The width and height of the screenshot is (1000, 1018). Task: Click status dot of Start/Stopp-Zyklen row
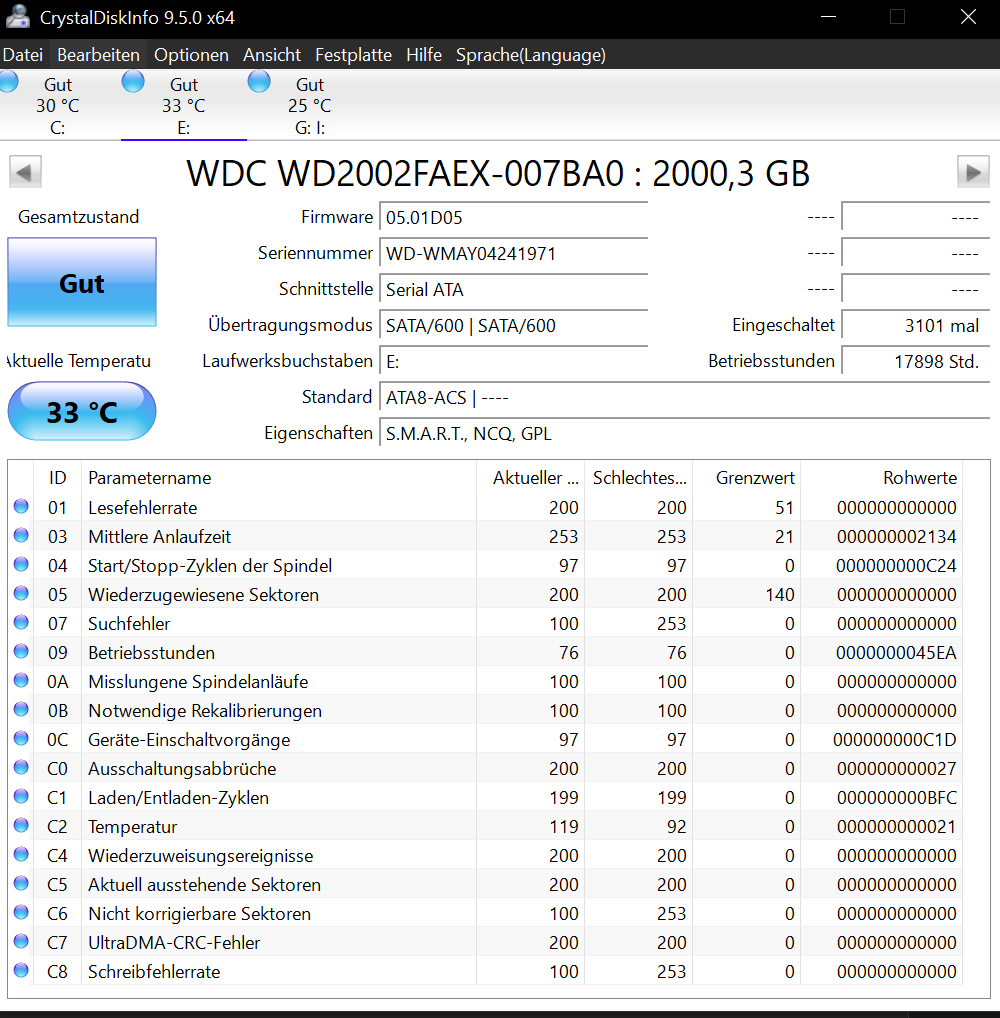(21, 564)
